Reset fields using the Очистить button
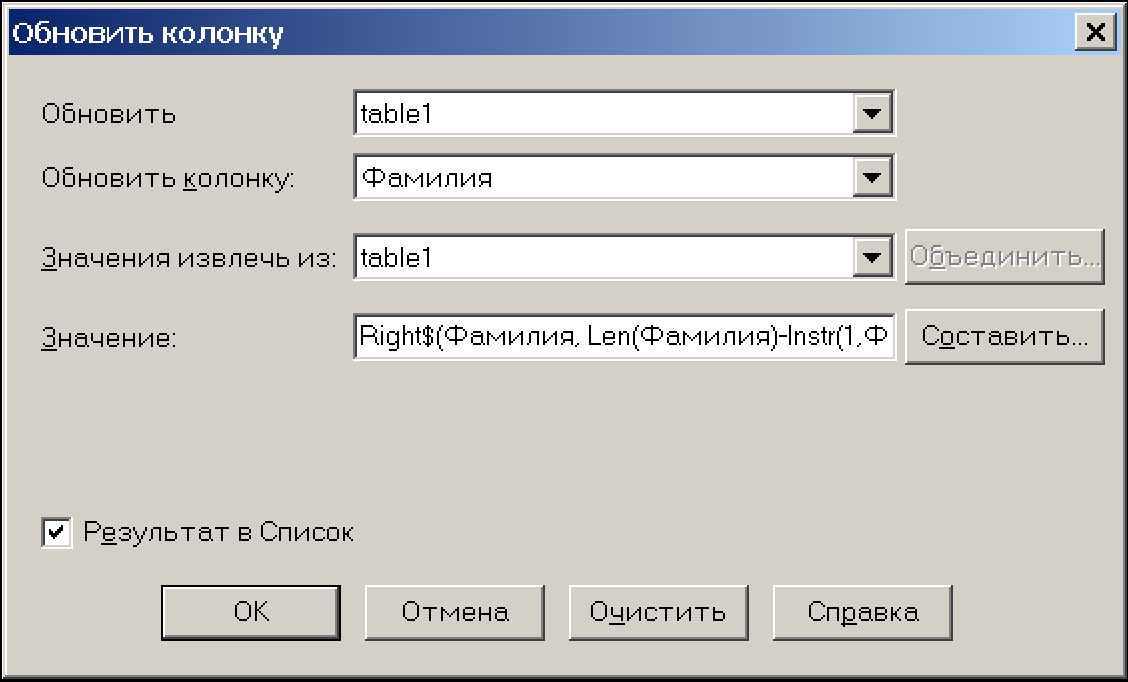The width and height of the screenshot is (1128, 682). click(x=657, y=612)
